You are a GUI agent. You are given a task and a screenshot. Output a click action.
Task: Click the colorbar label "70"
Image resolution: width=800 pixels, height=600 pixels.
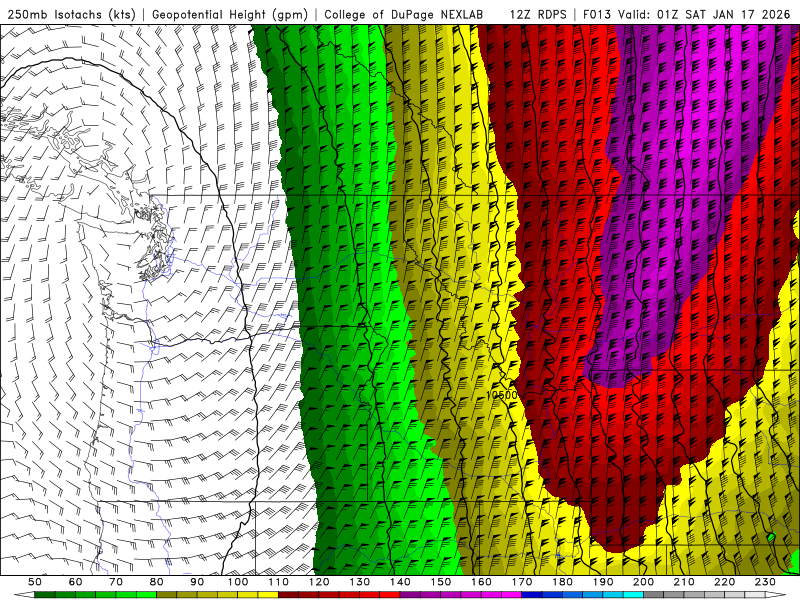[x=116, y=582]
